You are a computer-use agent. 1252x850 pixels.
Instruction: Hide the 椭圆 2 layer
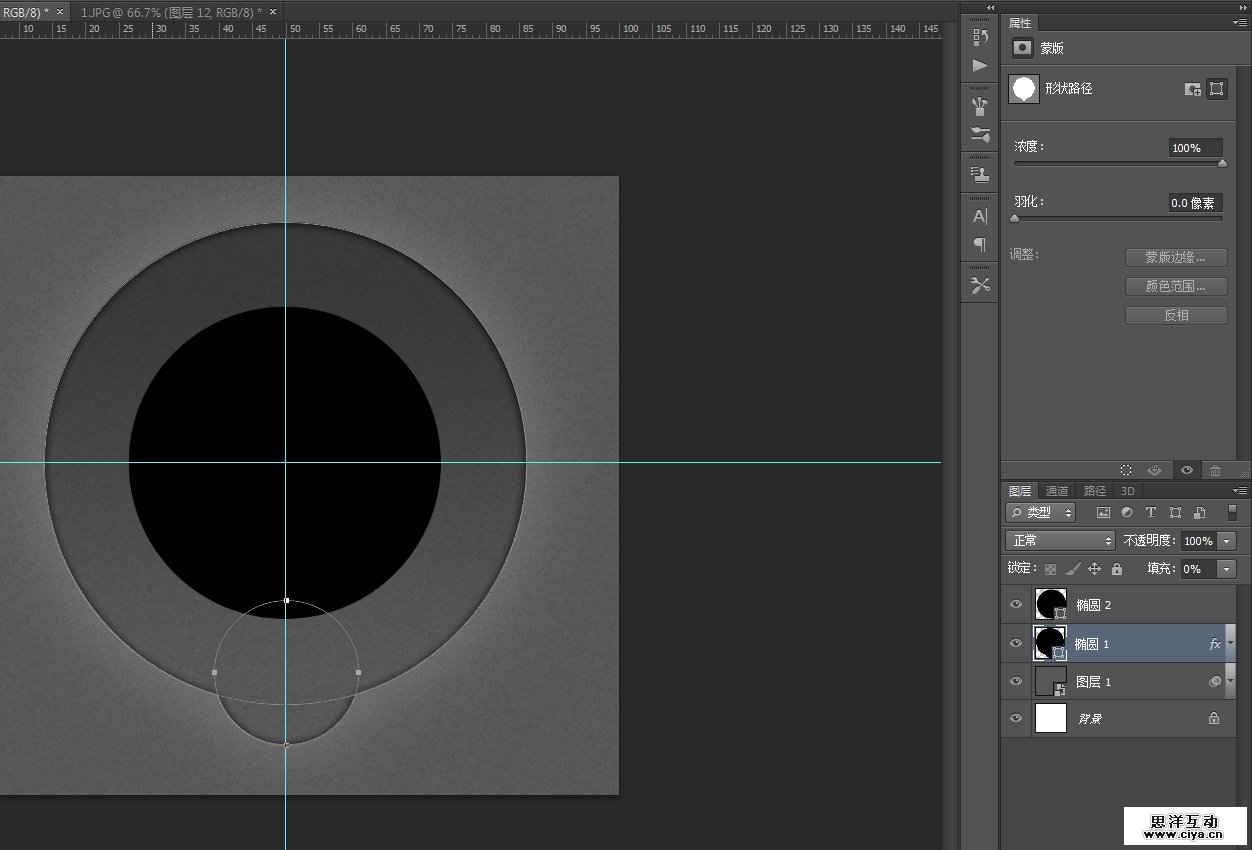(x=1016, y=605)
